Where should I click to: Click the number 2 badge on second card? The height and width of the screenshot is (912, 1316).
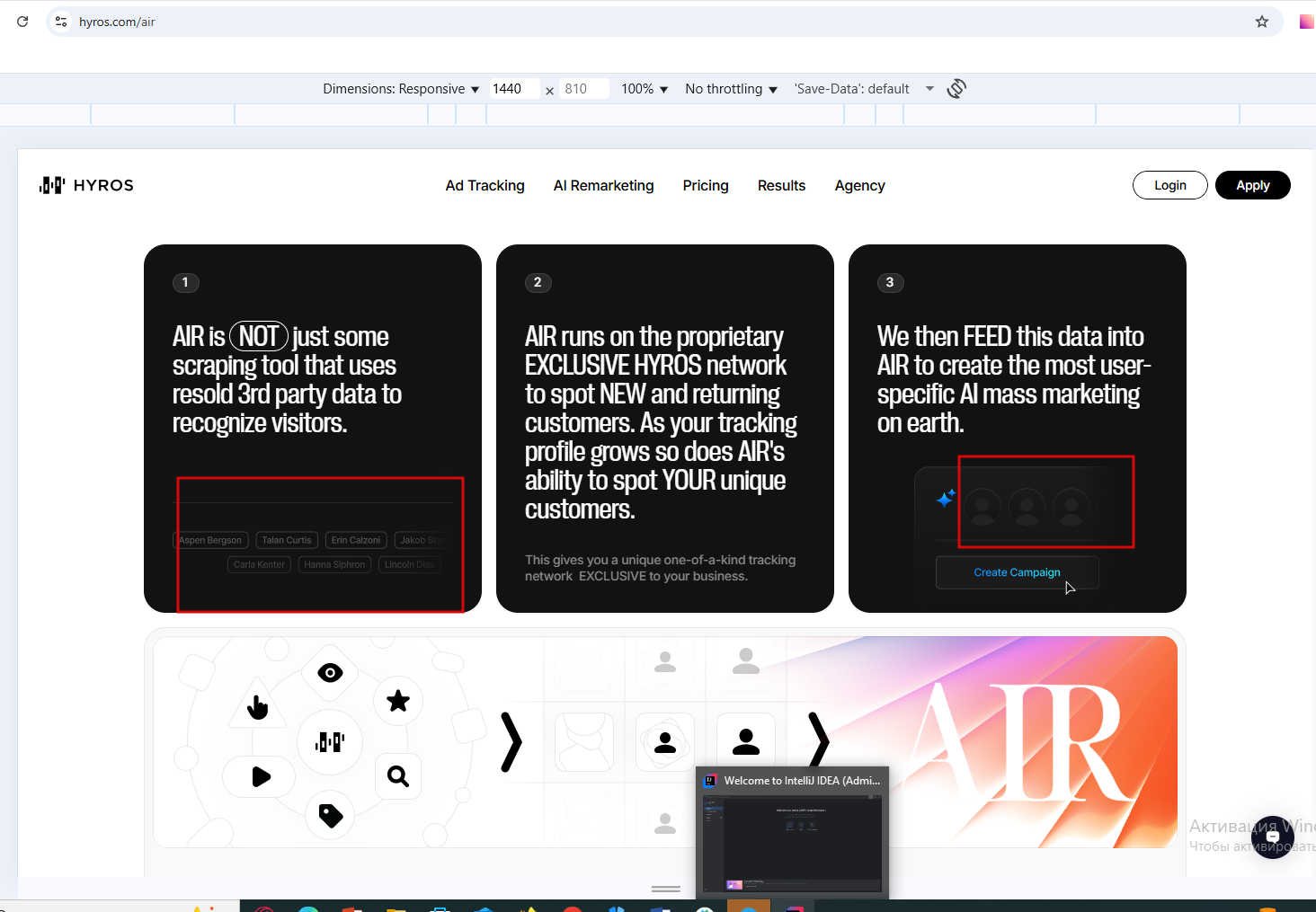538,282
